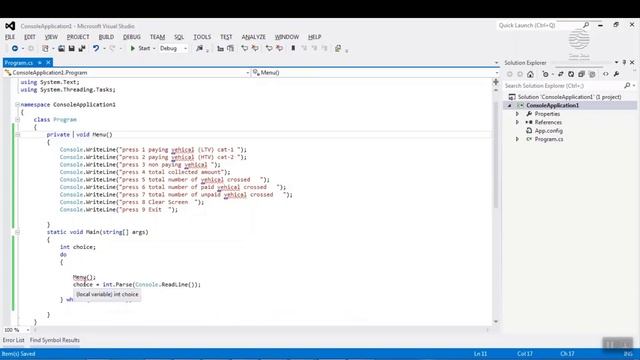Viewport: 640px width, 360px height.
Task: Click Solution Explorer Properties wrench icon
Action: coord(616,74)
